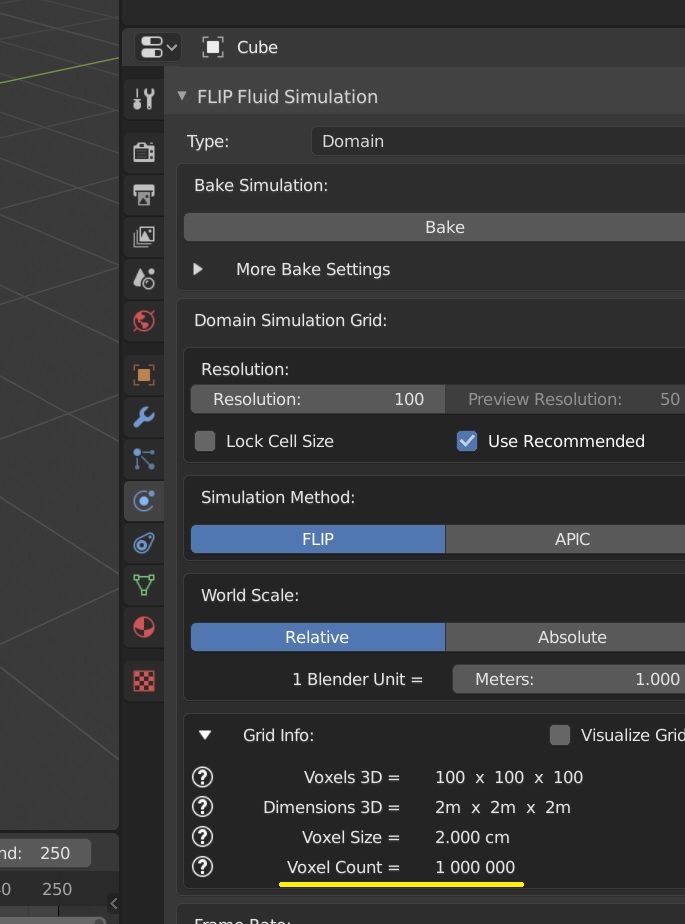Viewport: 685px width, 924px height.
Task: Select the World properties globe icon
Action: [x=143, y=320]
